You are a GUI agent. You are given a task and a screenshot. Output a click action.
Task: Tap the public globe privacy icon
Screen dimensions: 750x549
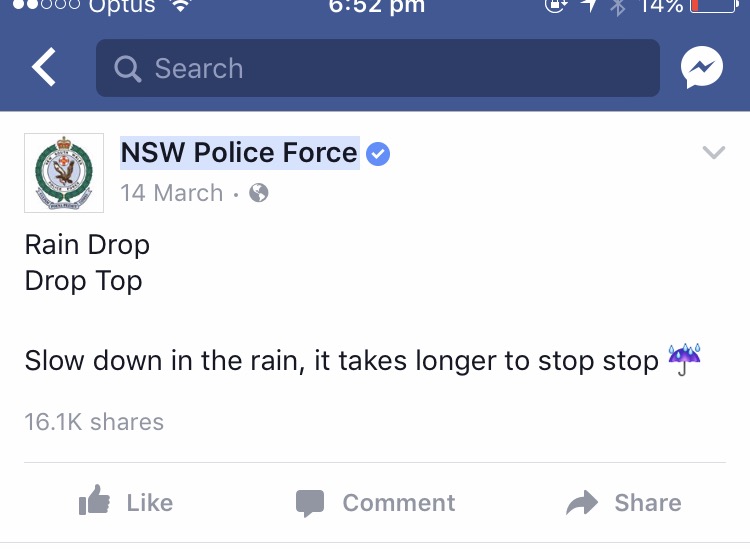259,193
